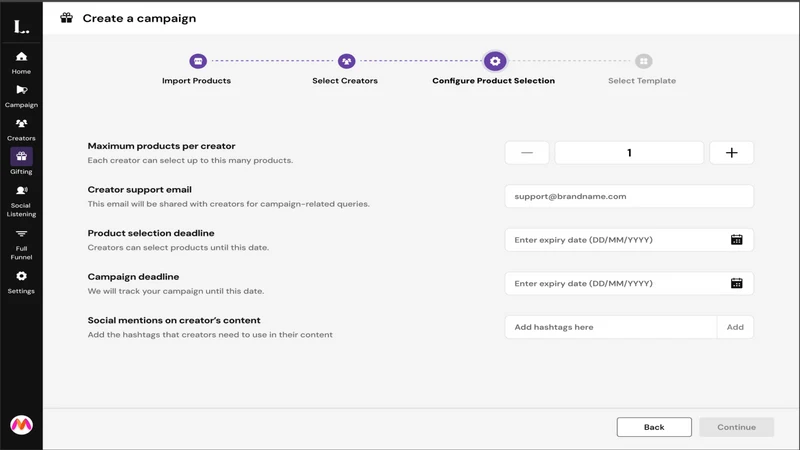Click the Back button
Viewport: 800px width, 450px height.
[654, 427]
